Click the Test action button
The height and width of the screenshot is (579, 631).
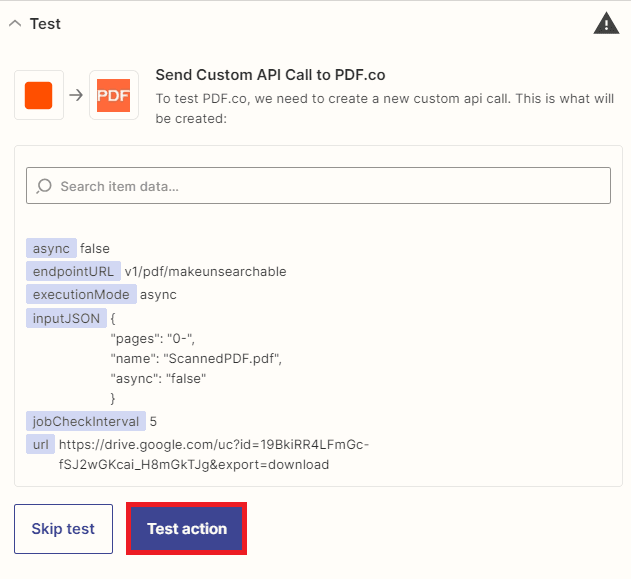[187, 529]
